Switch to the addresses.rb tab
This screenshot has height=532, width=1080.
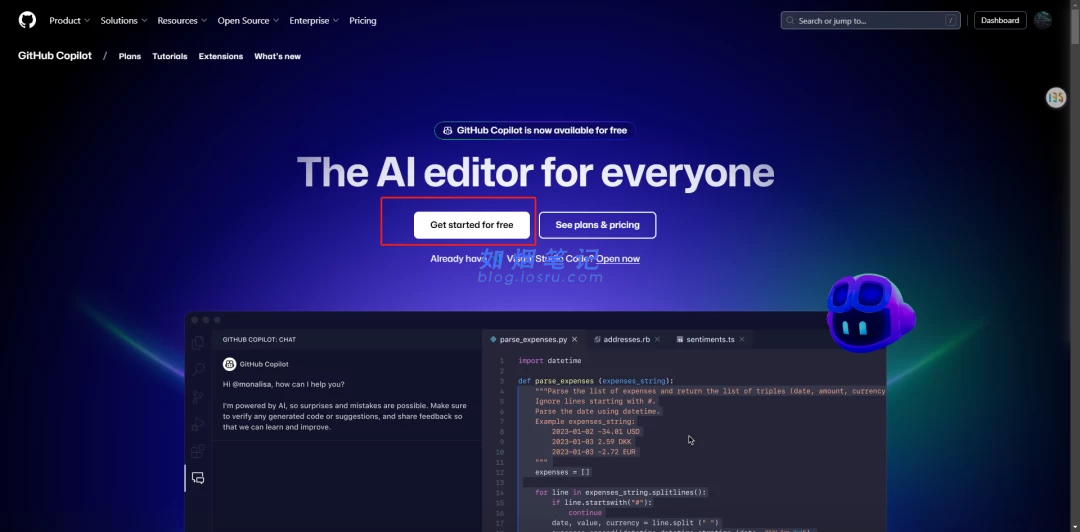622,339
